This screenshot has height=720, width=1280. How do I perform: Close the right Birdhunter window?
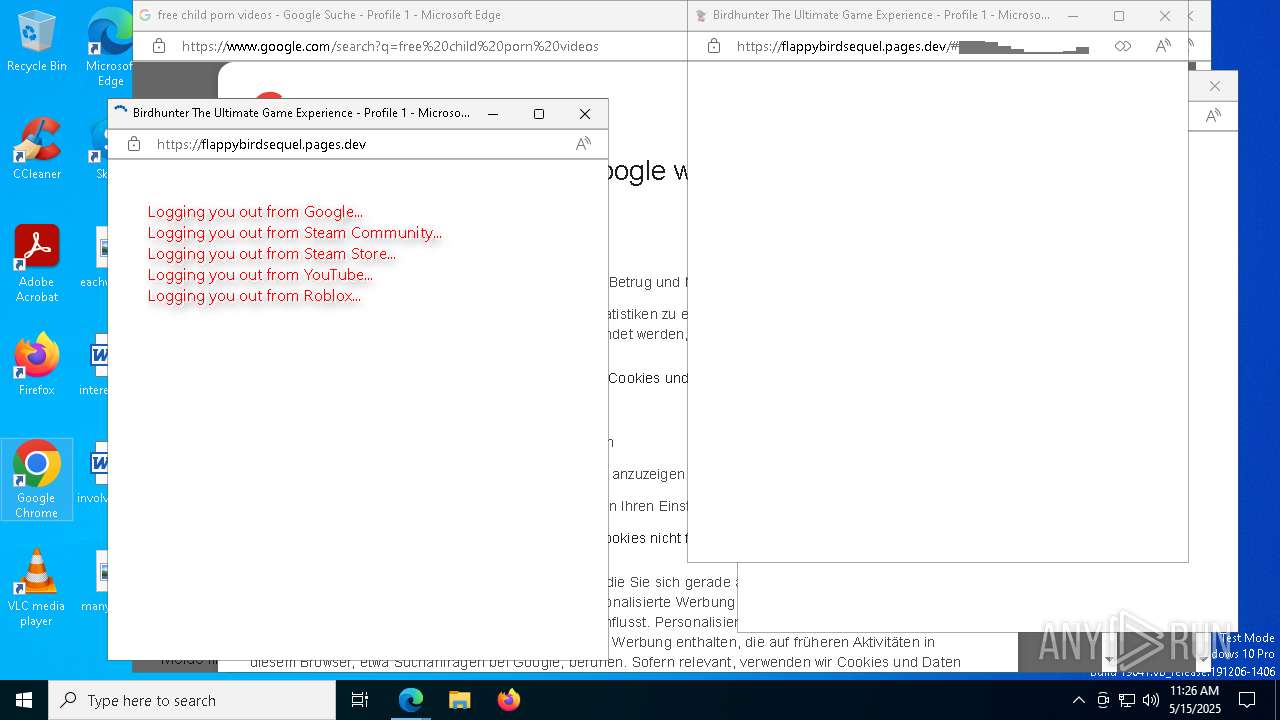tap(1165, 16)
